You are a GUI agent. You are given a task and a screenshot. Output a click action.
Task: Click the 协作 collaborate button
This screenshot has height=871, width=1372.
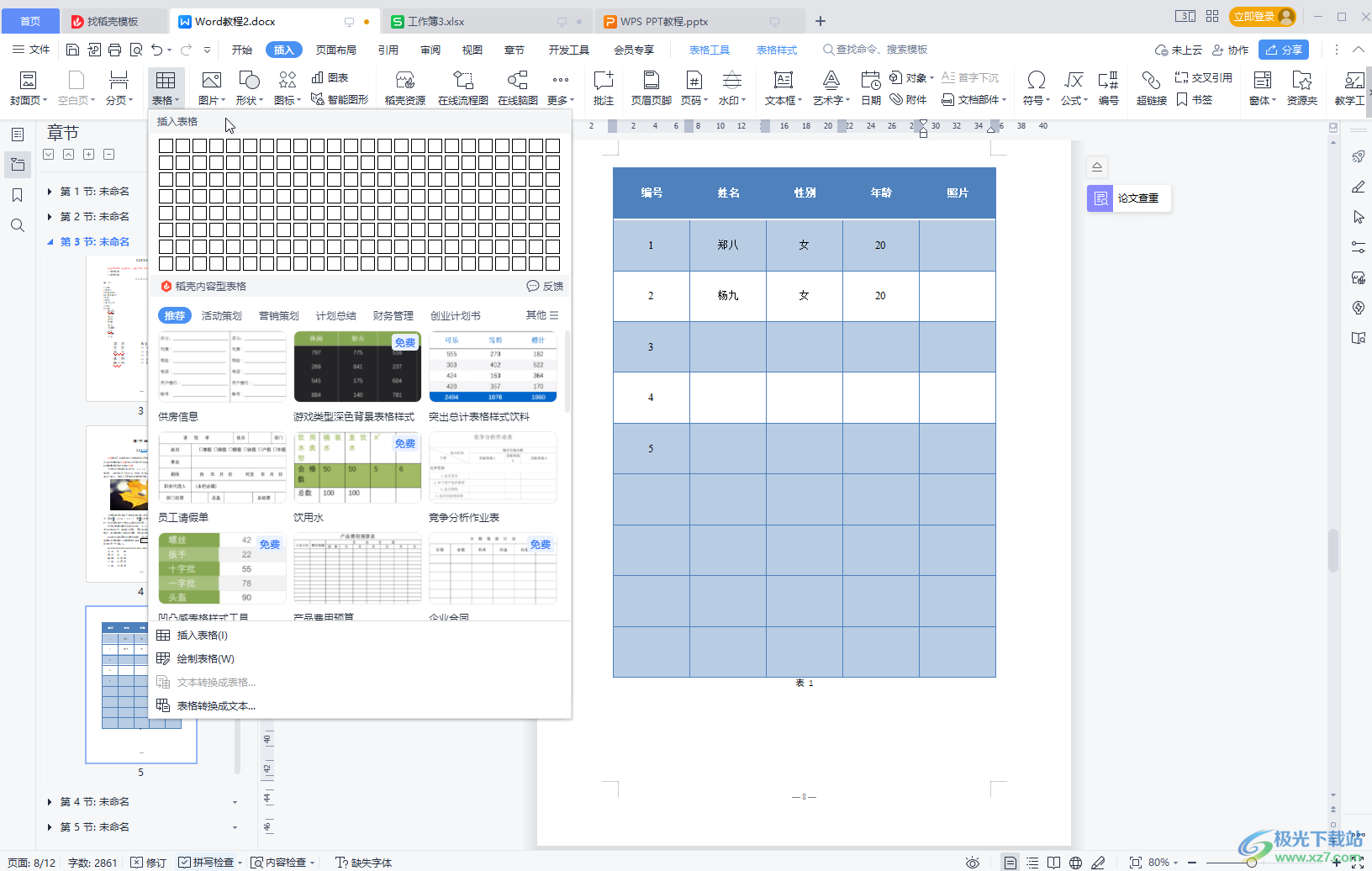tap(1230, 50)
